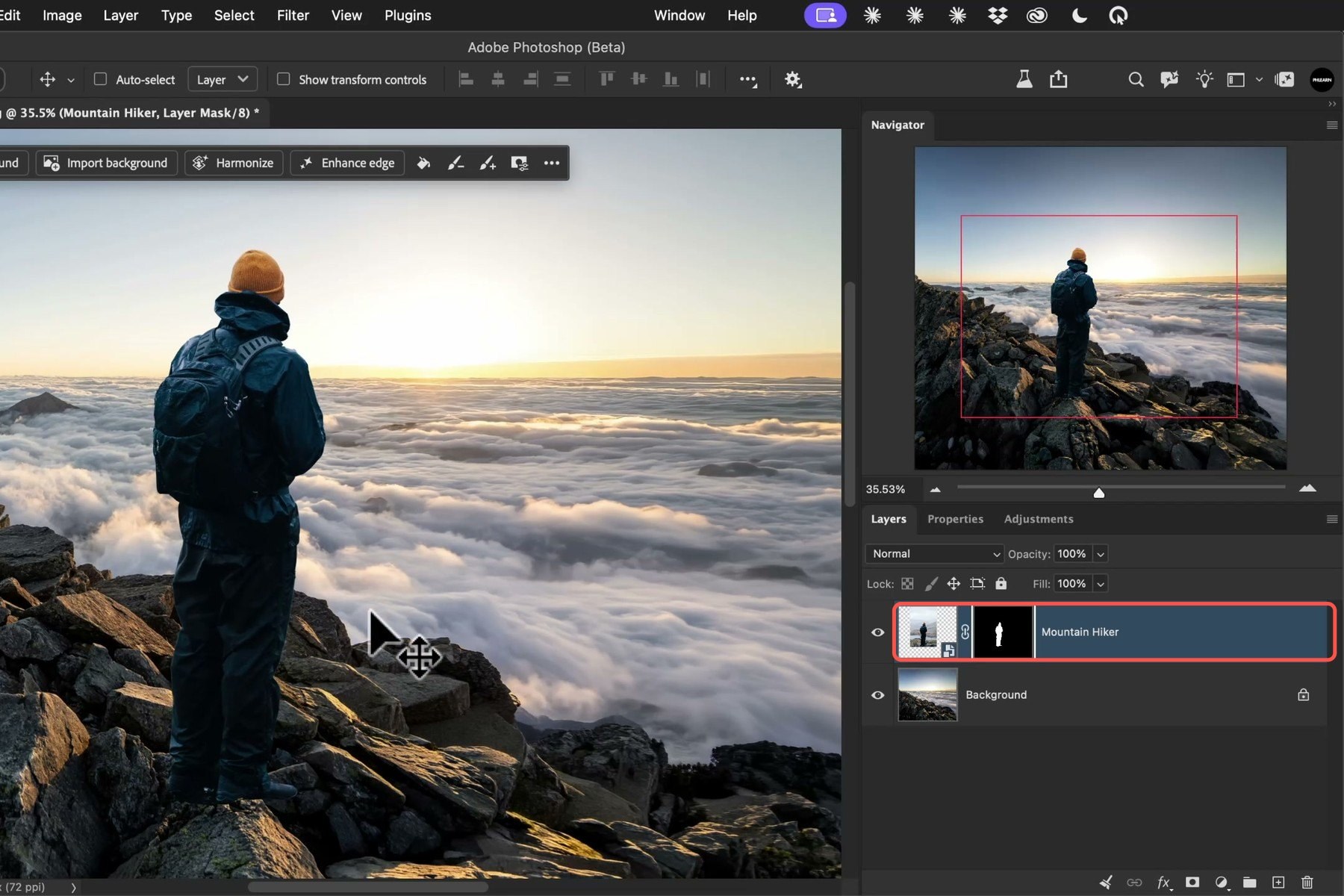Screen dimensions: 1344x896
Task: Open the Search magnifier icon
Action: tap(1136, 79)
